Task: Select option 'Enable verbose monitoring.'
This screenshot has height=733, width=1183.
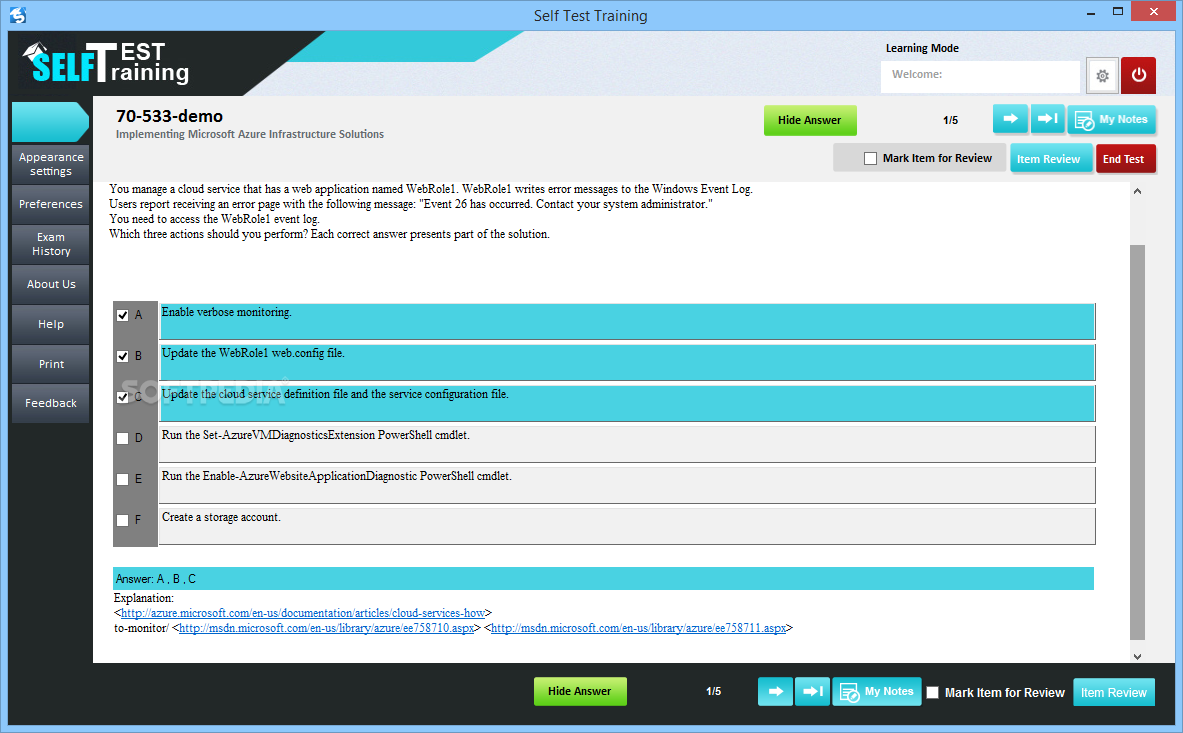Action: pos(627,321)
